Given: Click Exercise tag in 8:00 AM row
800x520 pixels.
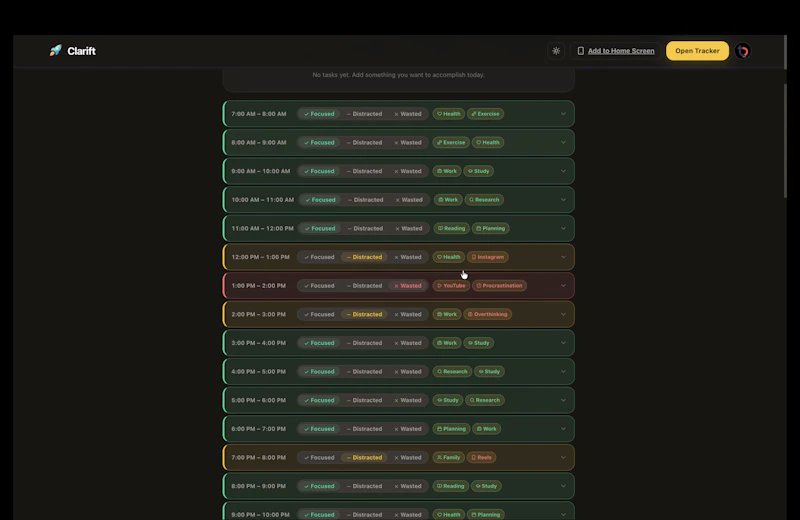Looking at the screenshot, I should pos(451,142).
